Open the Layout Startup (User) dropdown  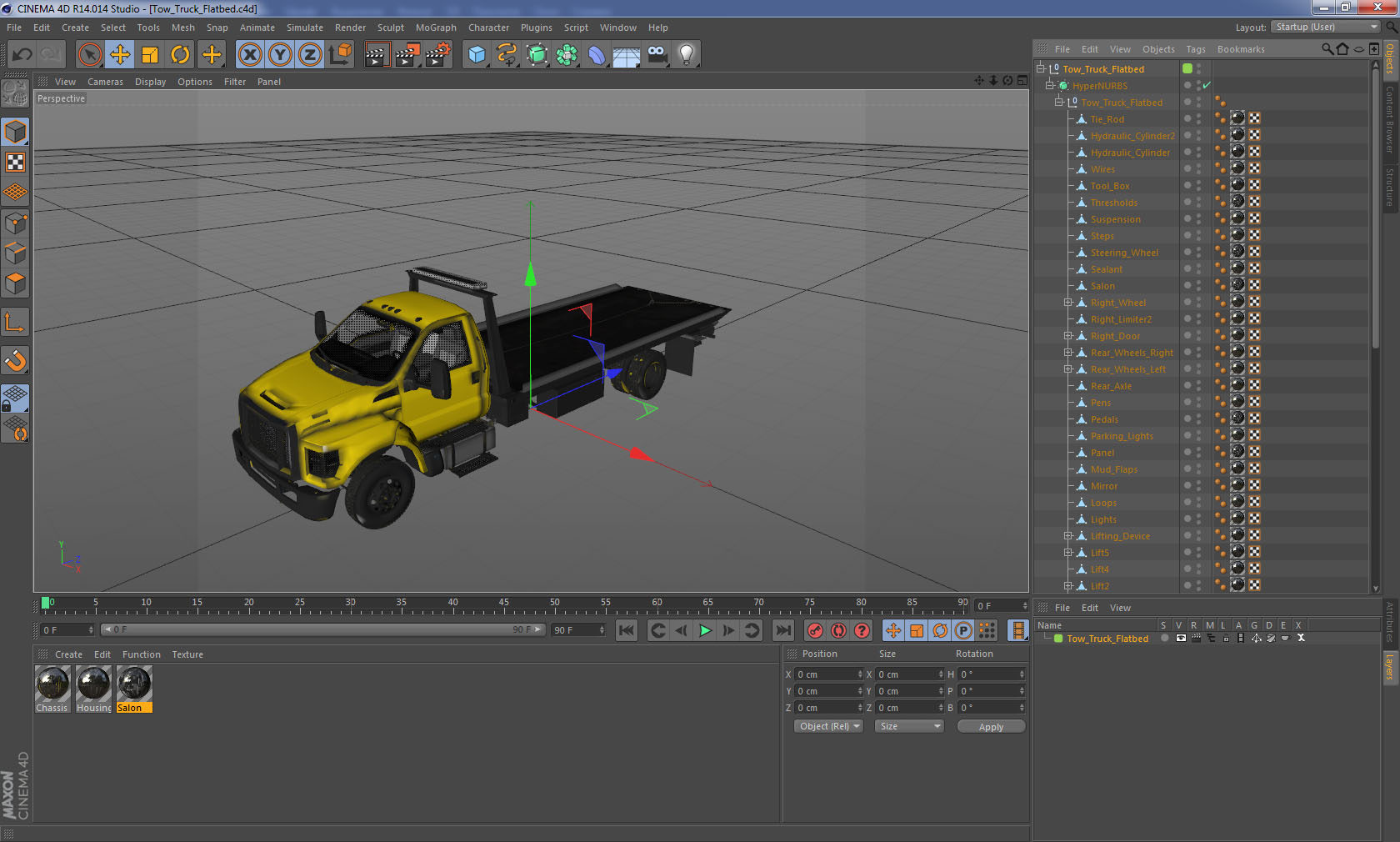1325,28
